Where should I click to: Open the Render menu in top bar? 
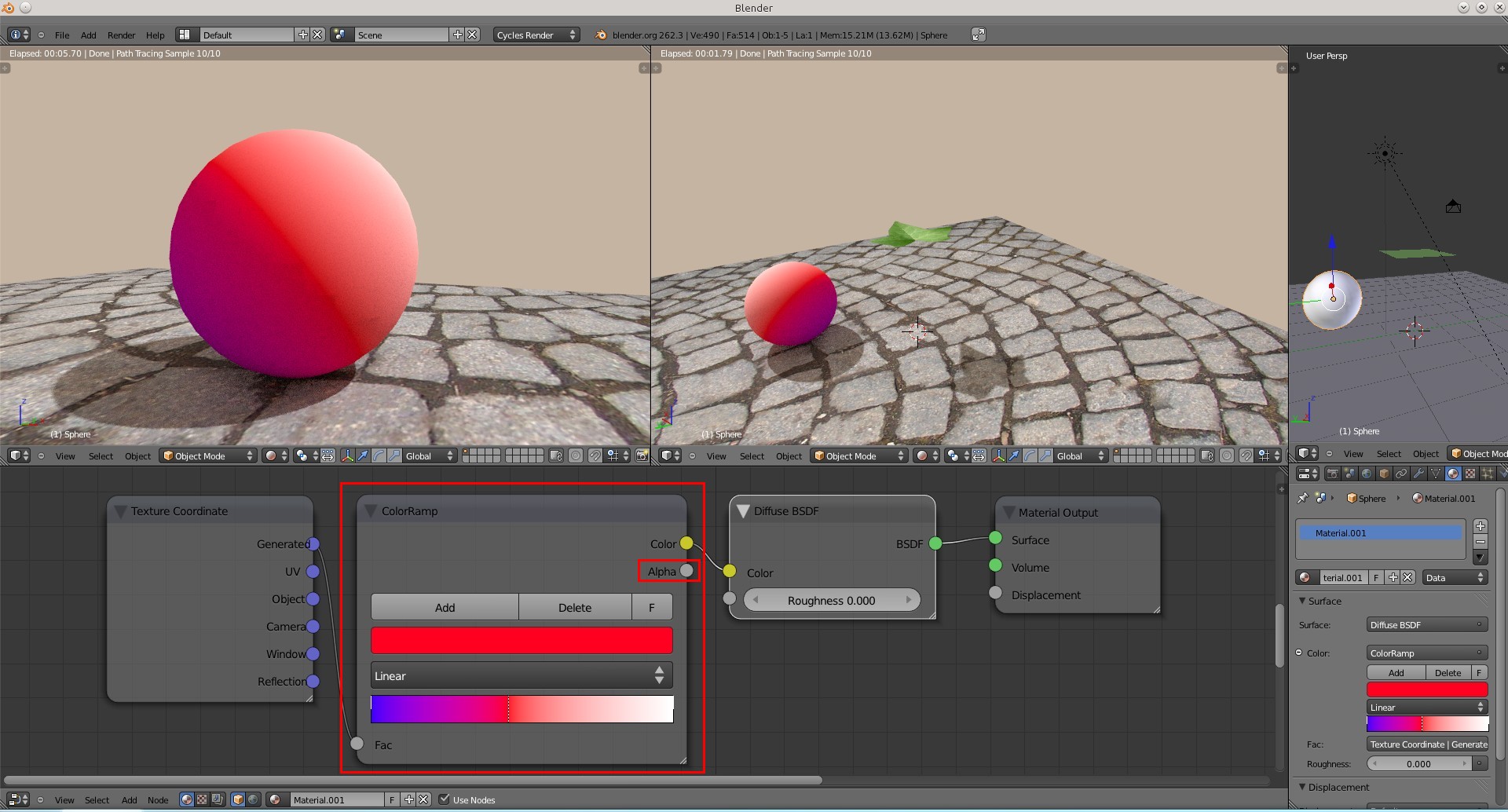click(121, 35)
